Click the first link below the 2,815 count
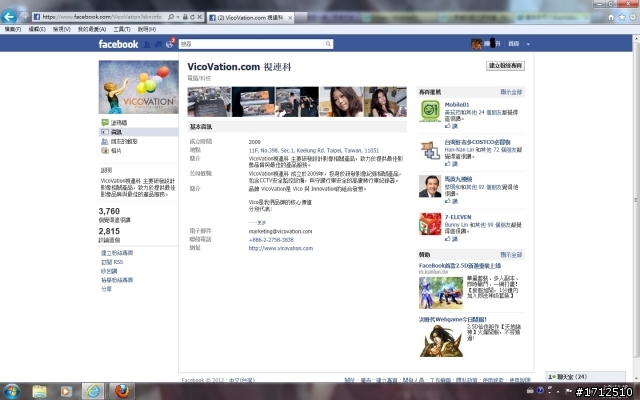The width and height of the screenshot is (640, 400). pyautogui.click(x=117, y=253)
